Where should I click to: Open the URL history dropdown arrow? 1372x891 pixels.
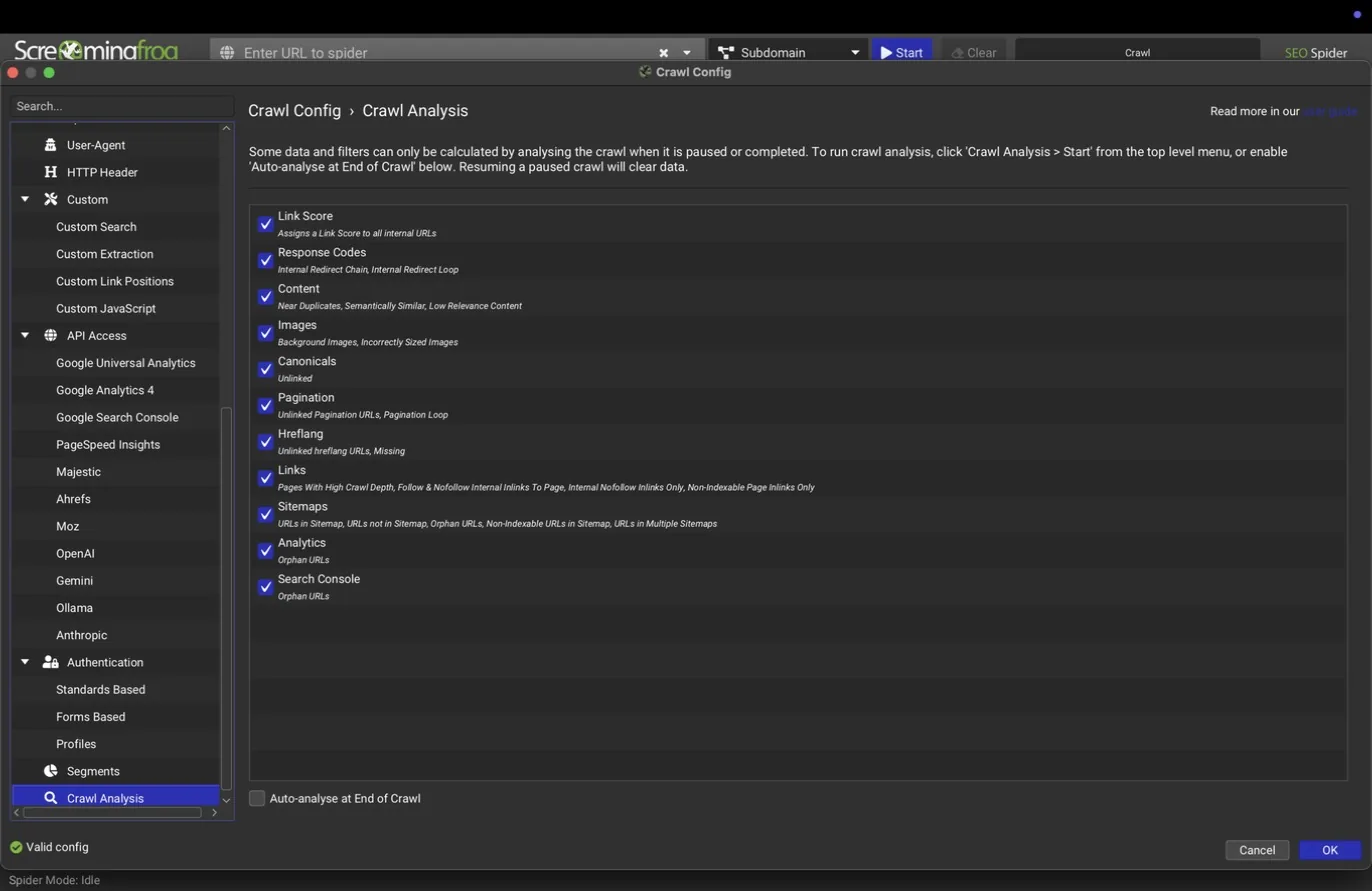pos(687,53)
